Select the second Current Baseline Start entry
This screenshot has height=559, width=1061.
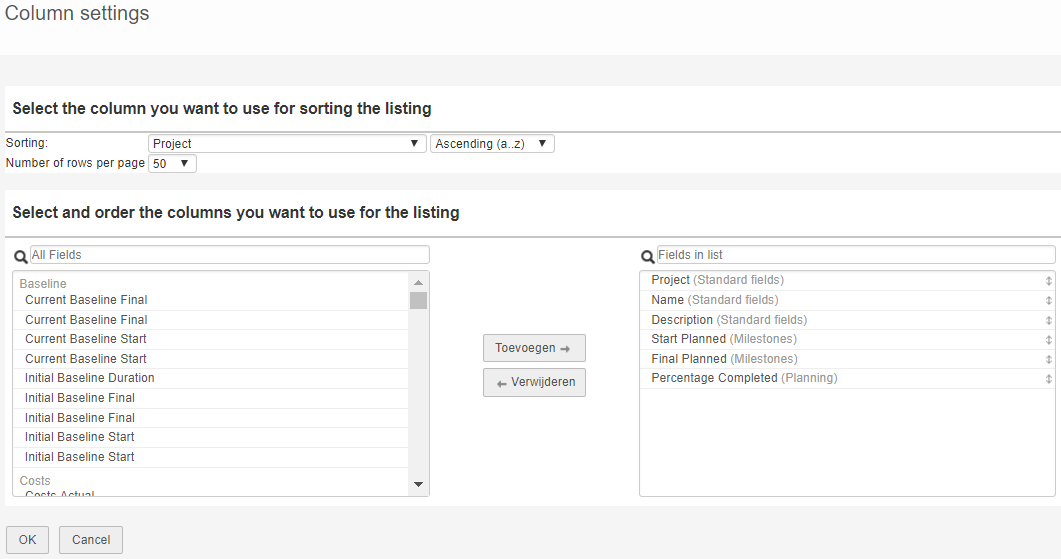[211, 359]
